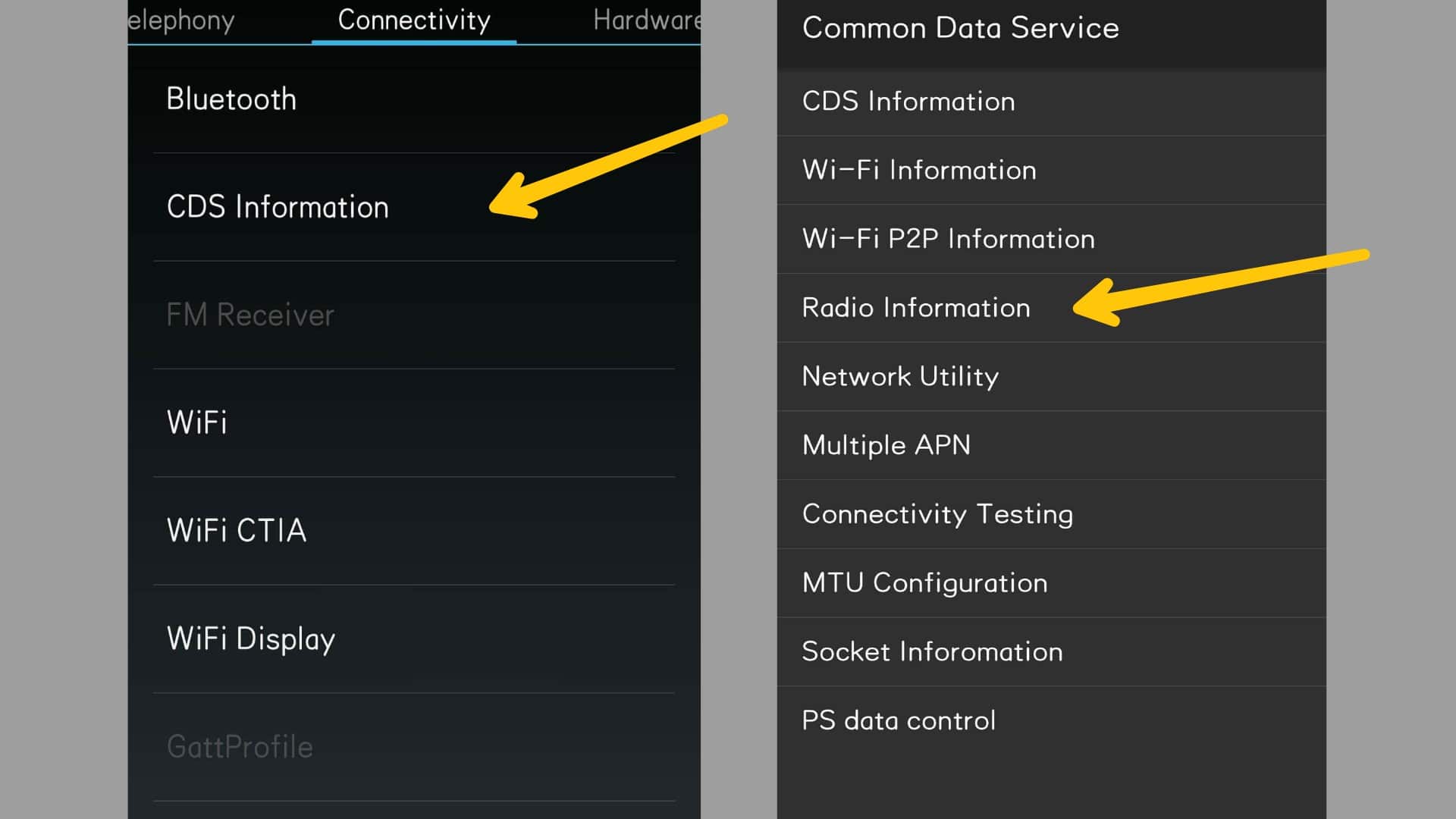Open the Bluetooth menu entry
The image size is (1456, 819).
(231, 99)
